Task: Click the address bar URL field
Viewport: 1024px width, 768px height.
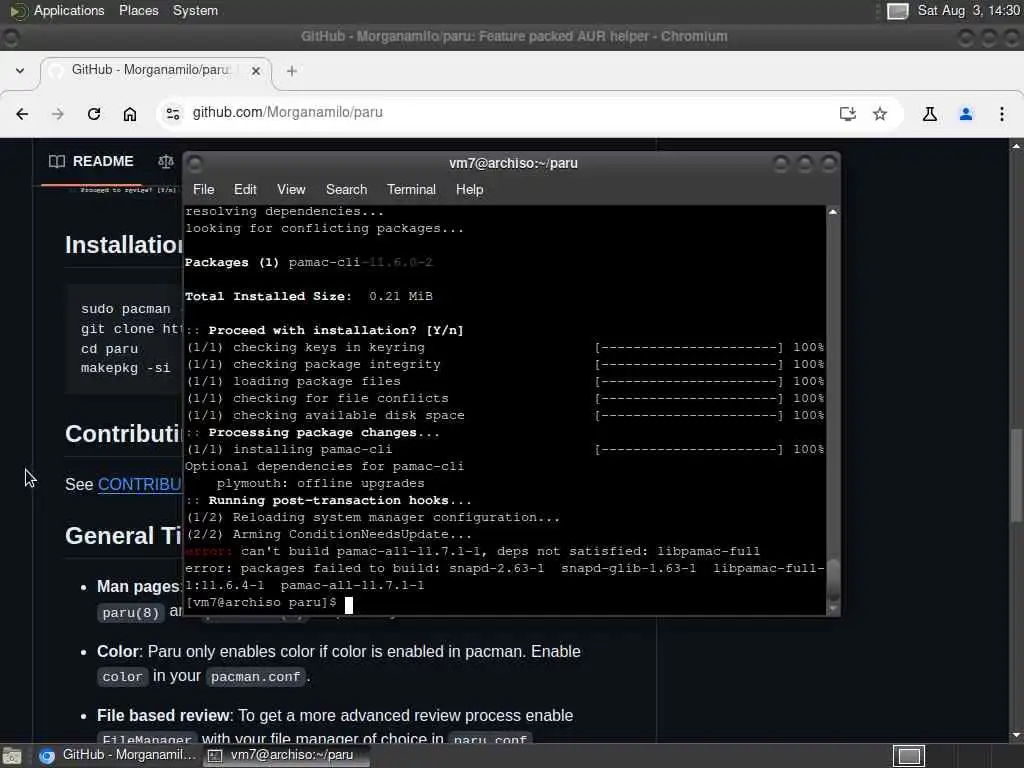Action: tap(509, 112)
